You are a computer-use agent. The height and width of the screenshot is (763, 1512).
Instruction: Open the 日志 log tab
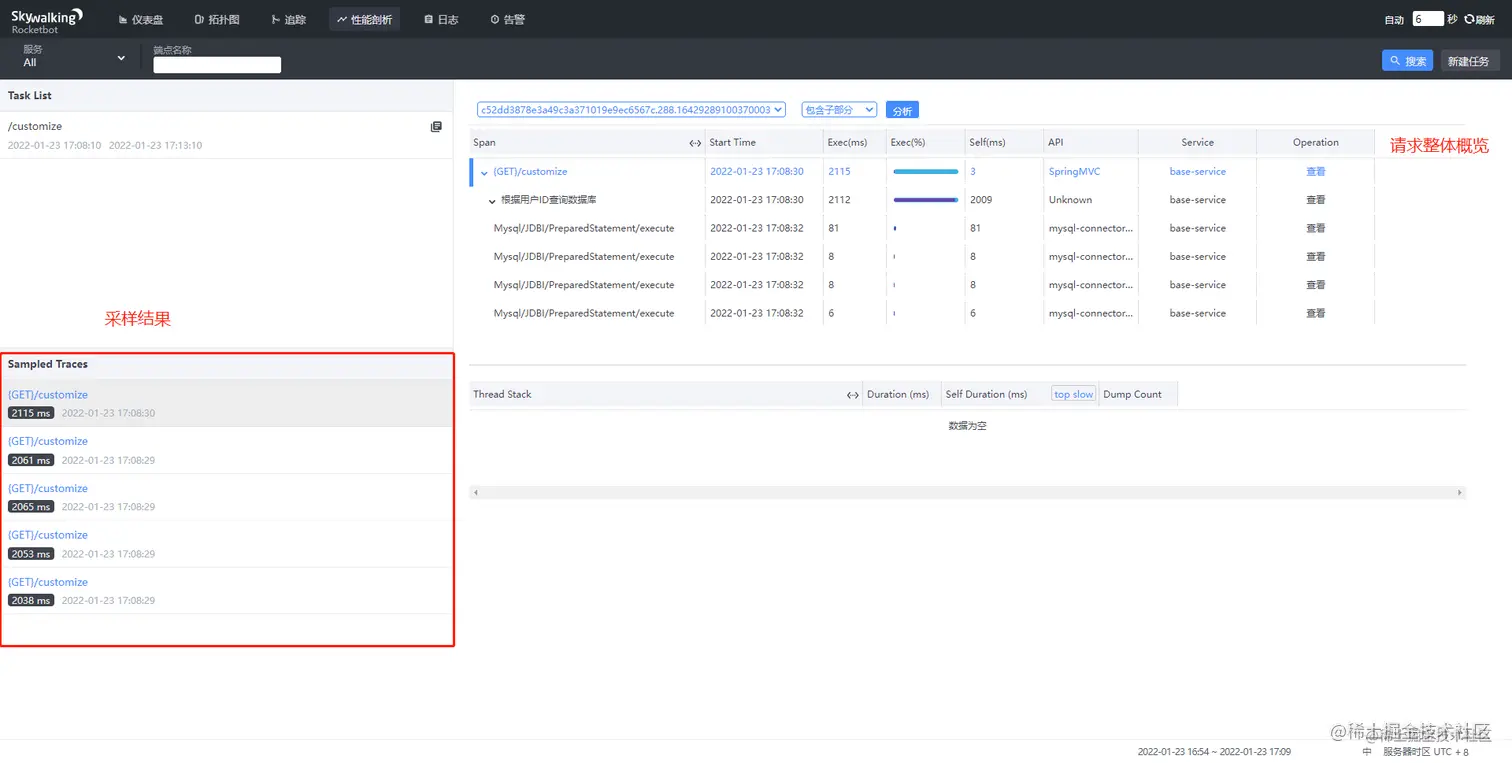tap(441, 19)
